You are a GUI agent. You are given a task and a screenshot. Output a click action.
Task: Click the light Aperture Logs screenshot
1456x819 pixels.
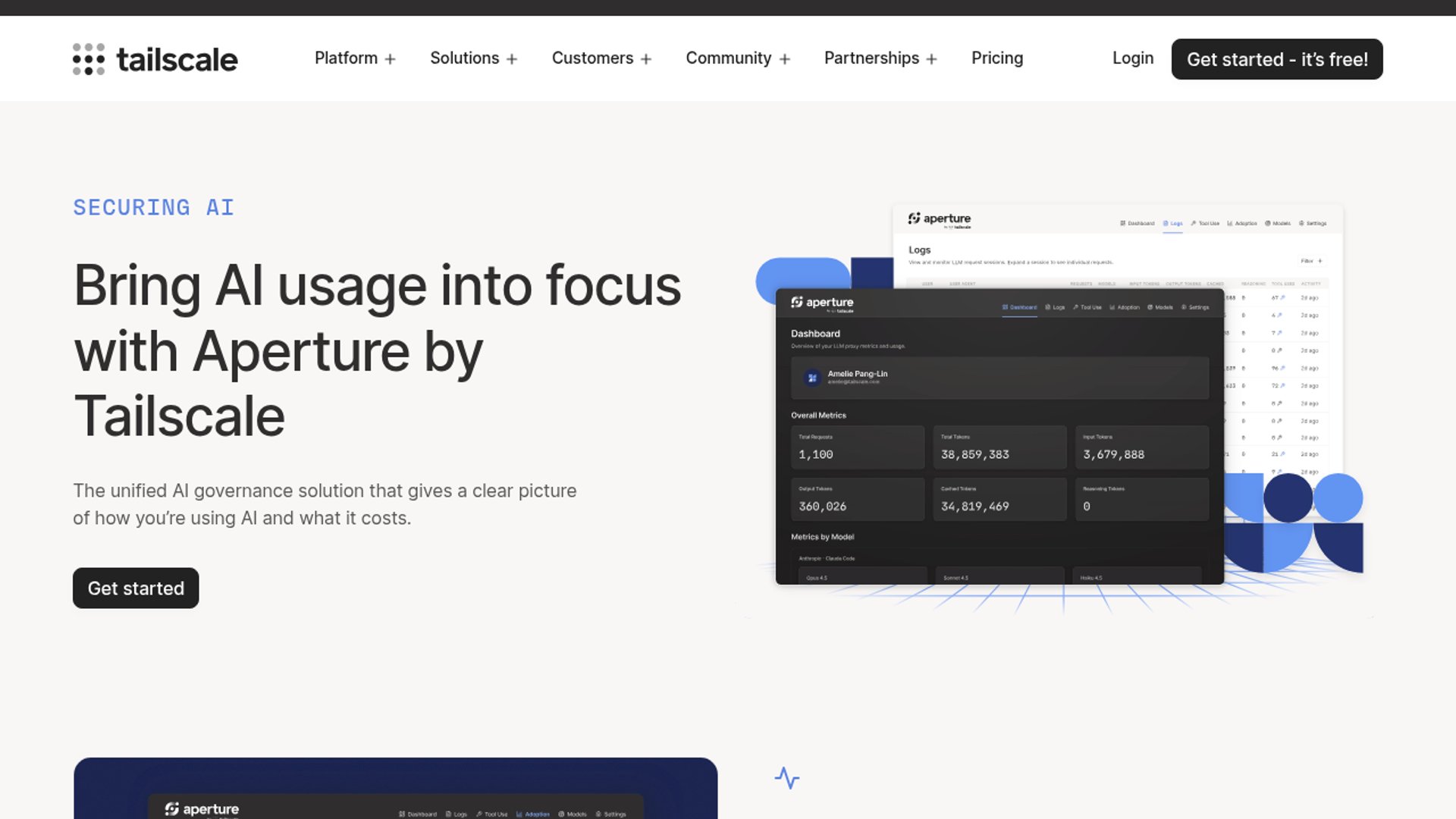point(1118,246)
